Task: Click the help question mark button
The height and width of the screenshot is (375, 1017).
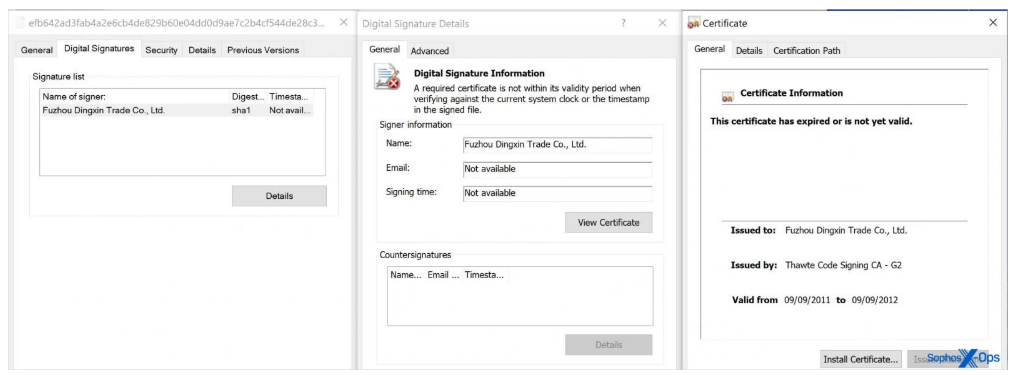Action: pos(623,23)
